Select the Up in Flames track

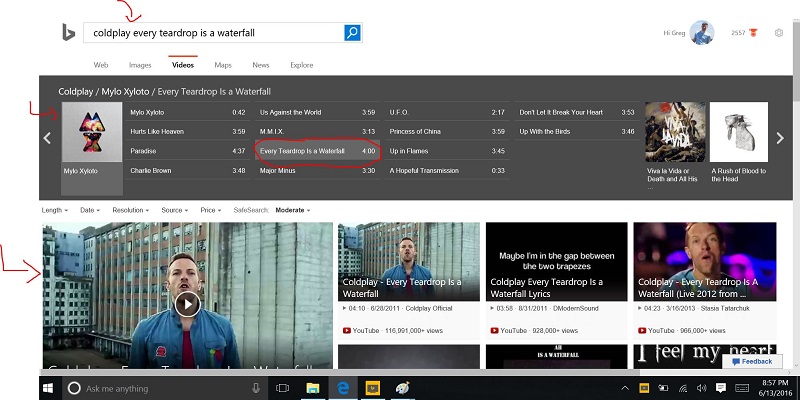click(447, 151)
